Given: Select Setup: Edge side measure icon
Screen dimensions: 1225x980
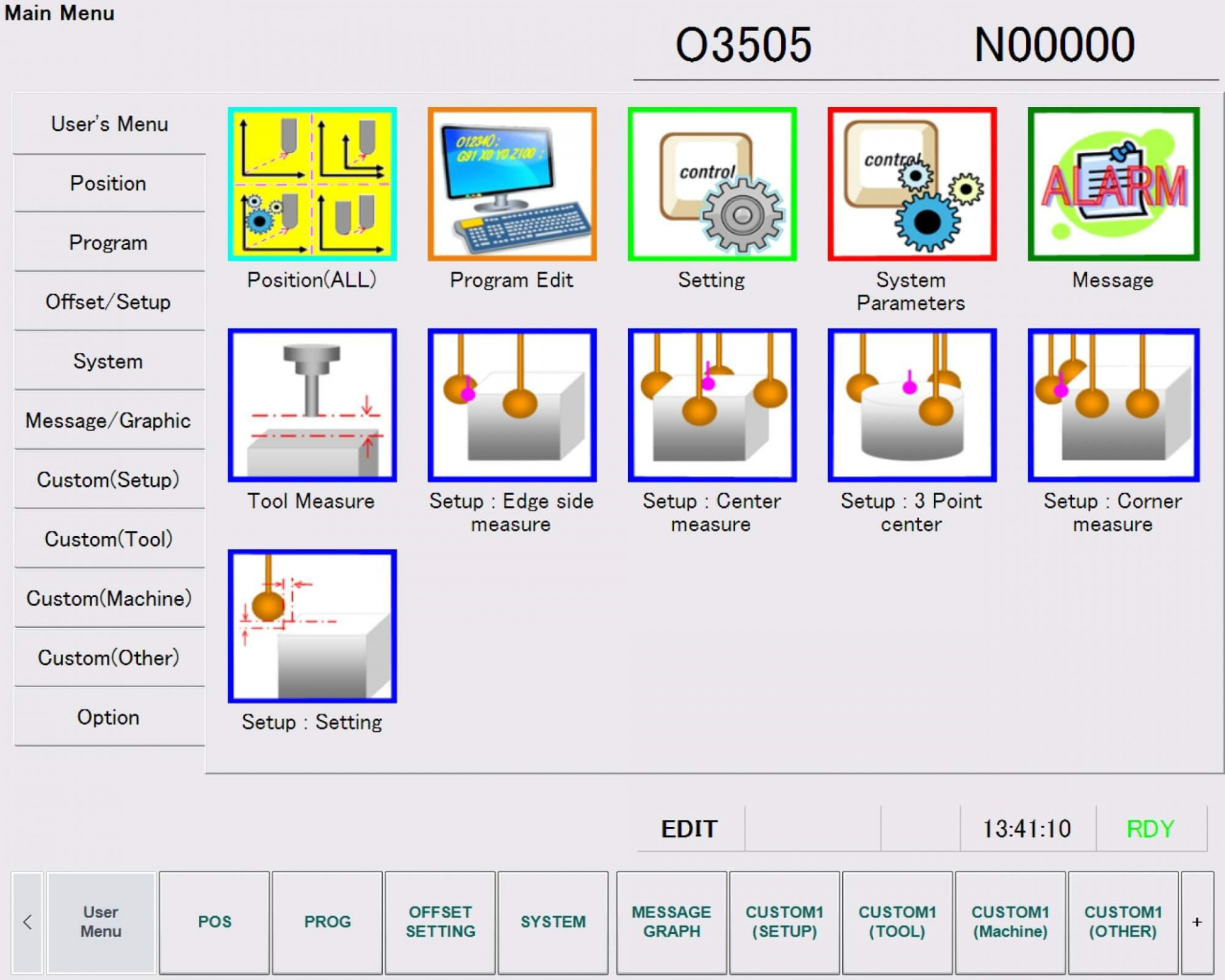Looking at the screenshot, I should click(512, 405).
